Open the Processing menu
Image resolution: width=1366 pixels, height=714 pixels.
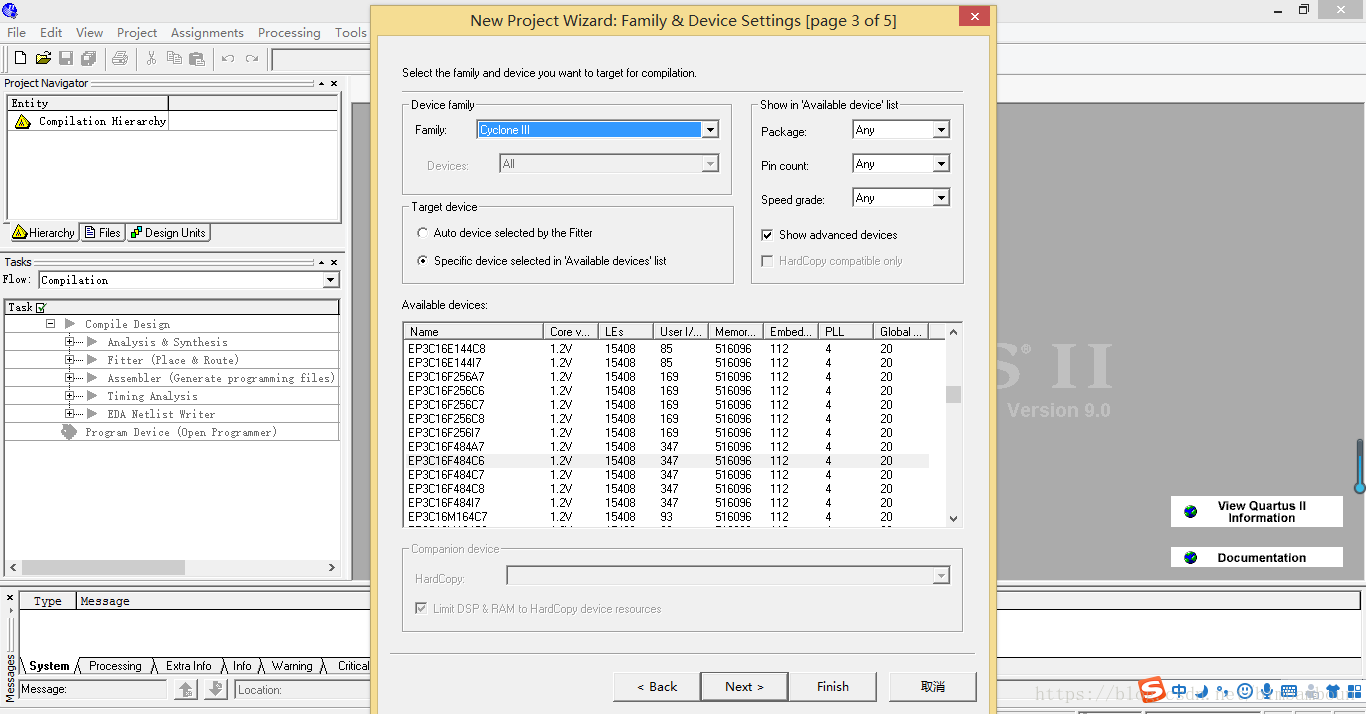click(x=289, y=33)
